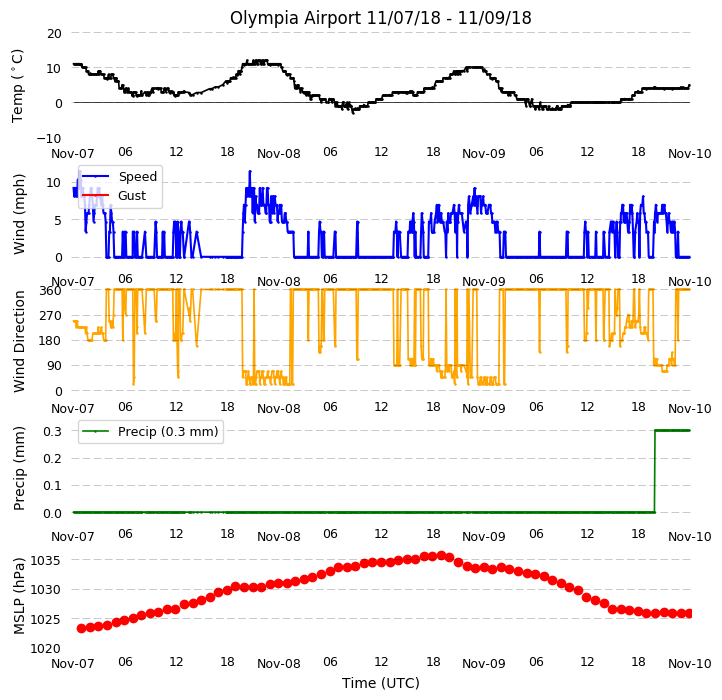
Task: Click the 360 tick on wind direction axis
Action: click(50, 291)
